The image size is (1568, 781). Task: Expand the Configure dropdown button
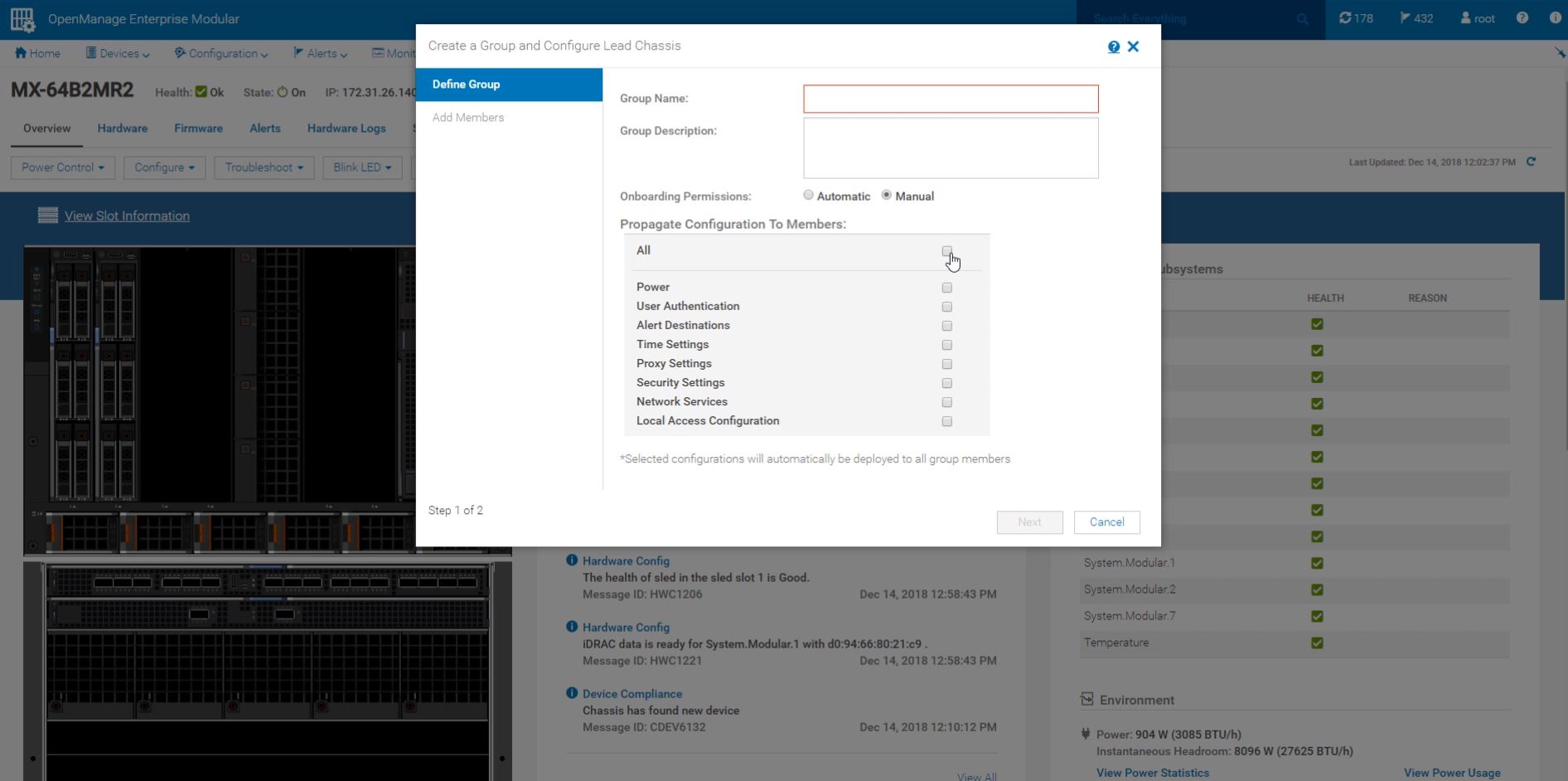[x=164, y=167]
